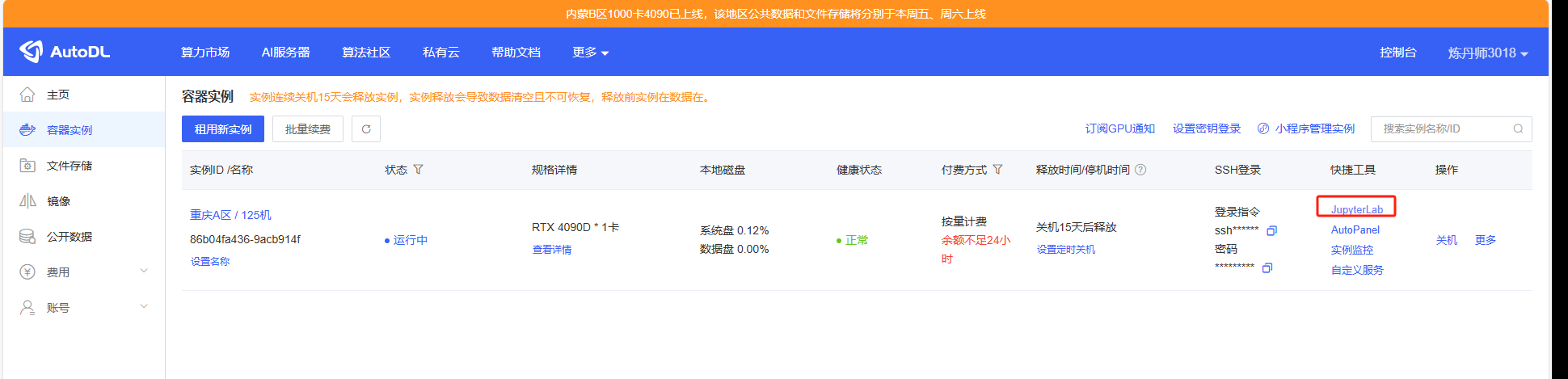Open 控制台
Screen dimensions: 1568x379
(1398, 53)
